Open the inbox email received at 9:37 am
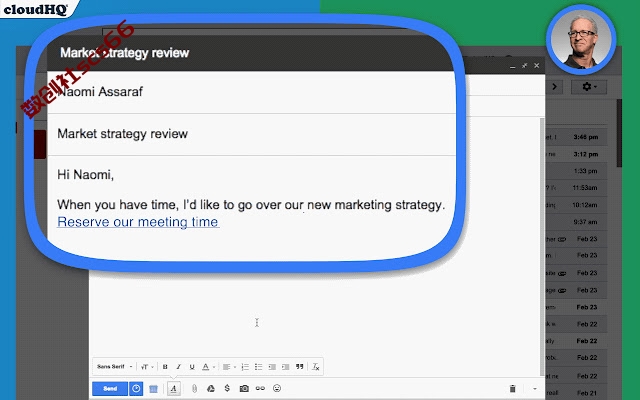Screen dimensions: 640x400 click(x=576, y=222)
